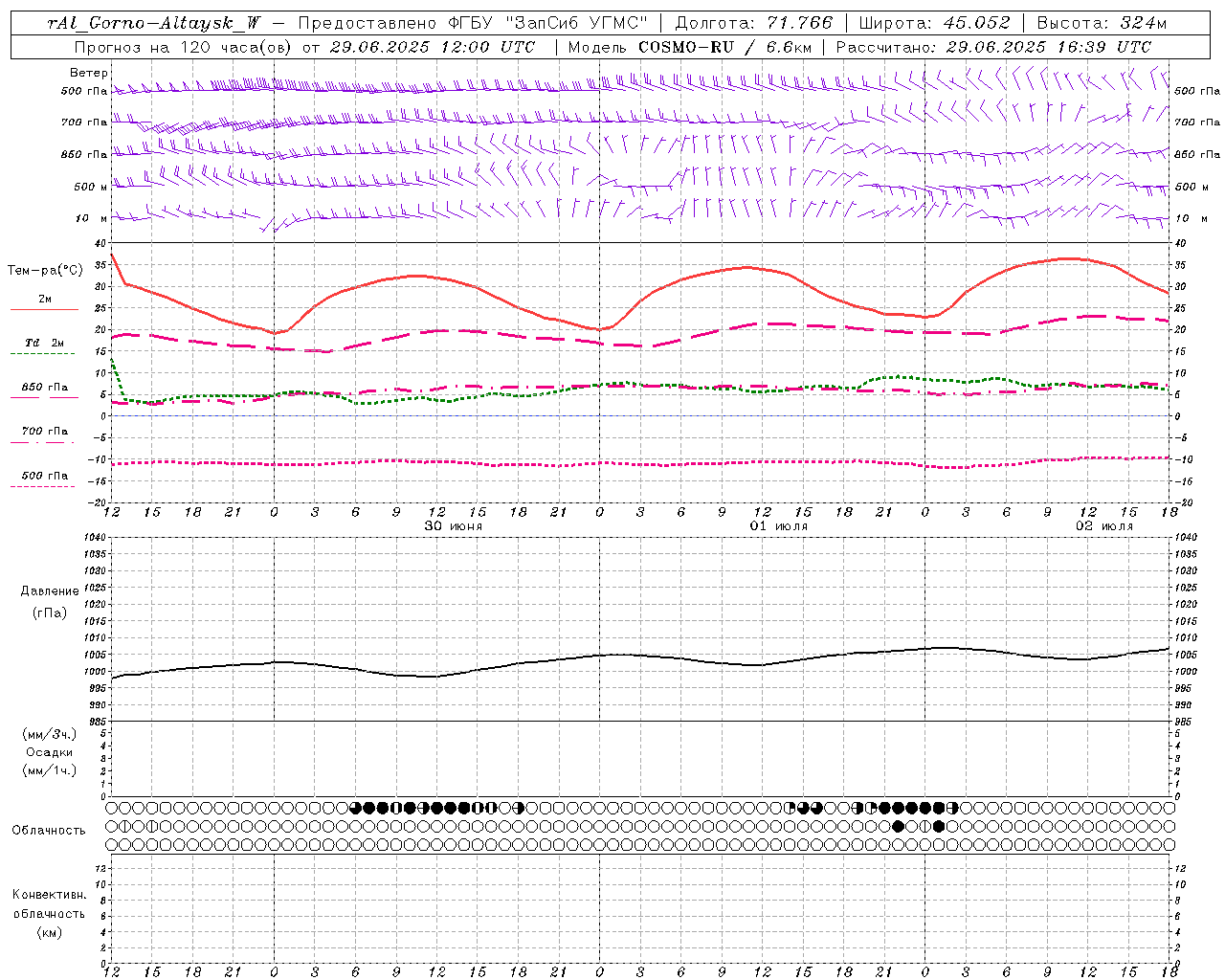The width and height of the screenshot is (1225, 980).
Task: Click the 985 value on right pressure axis
Action: (x=1185, y=722)
